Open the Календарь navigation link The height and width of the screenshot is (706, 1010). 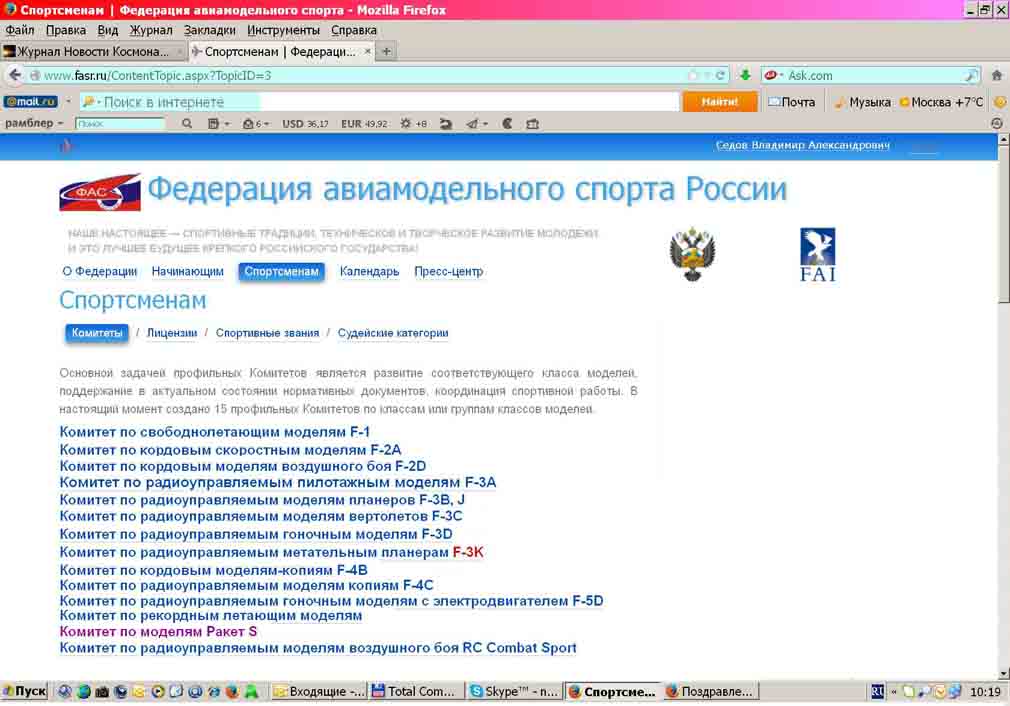click(x=369, y=271)
